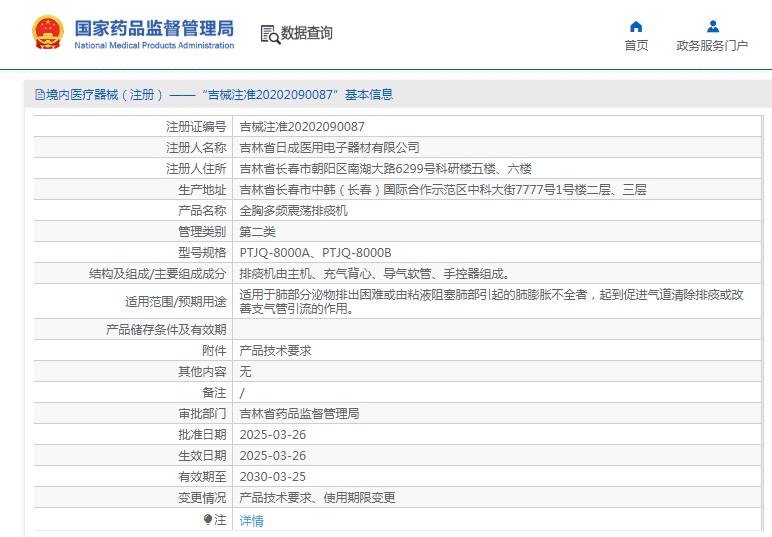Select registration number value 吉械注准20202090087 in the table

302,127
